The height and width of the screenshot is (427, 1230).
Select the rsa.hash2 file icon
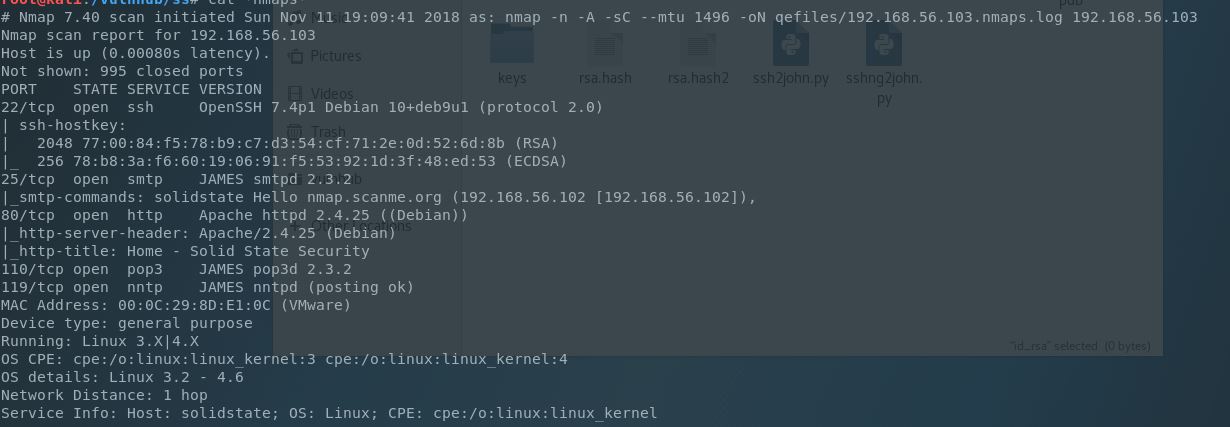[x=698, y=46]
